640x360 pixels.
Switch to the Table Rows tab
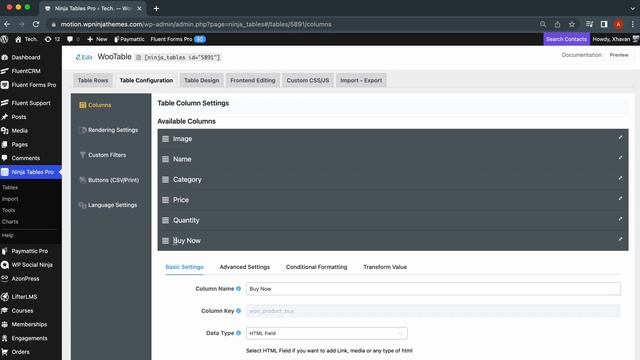93,80
